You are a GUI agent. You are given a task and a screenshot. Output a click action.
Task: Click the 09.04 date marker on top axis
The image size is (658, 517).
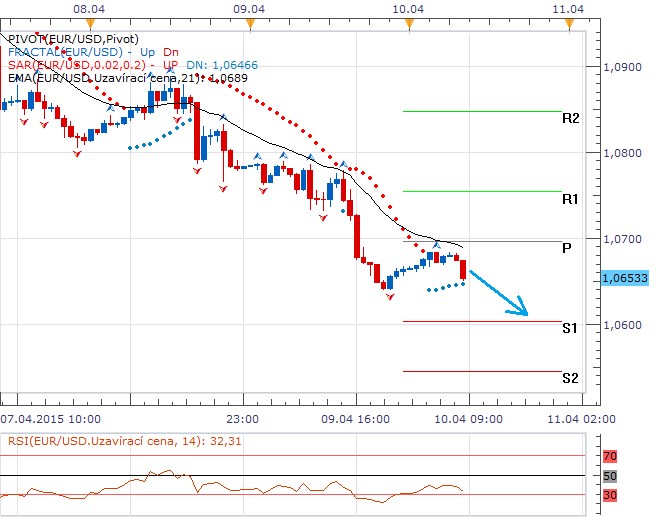click(249, 8)
